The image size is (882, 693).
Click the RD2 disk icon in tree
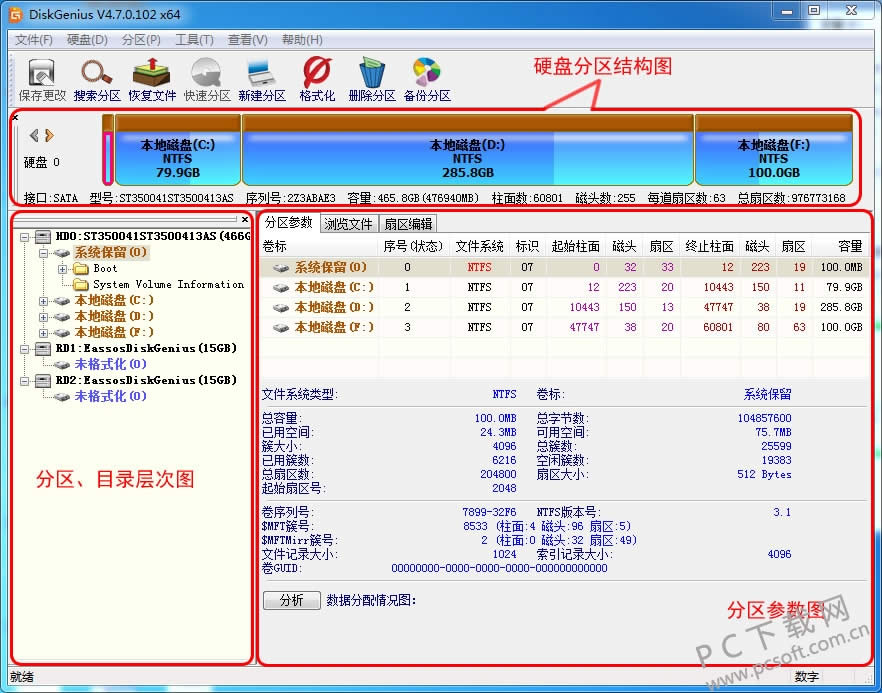pyautogui.click(x=43, y=380)
